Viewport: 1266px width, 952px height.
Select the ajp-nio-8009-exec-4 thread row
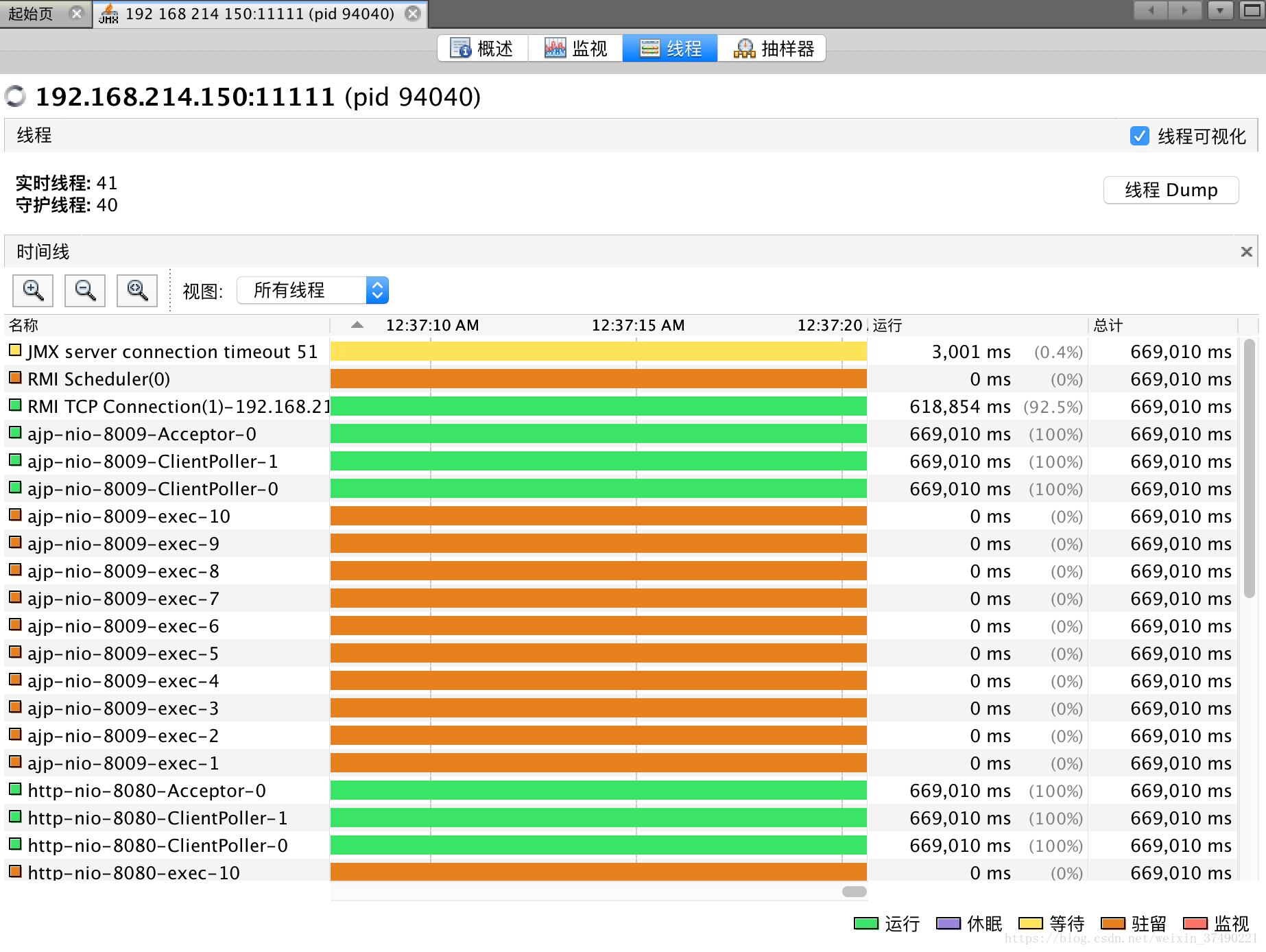pos(621,680)
